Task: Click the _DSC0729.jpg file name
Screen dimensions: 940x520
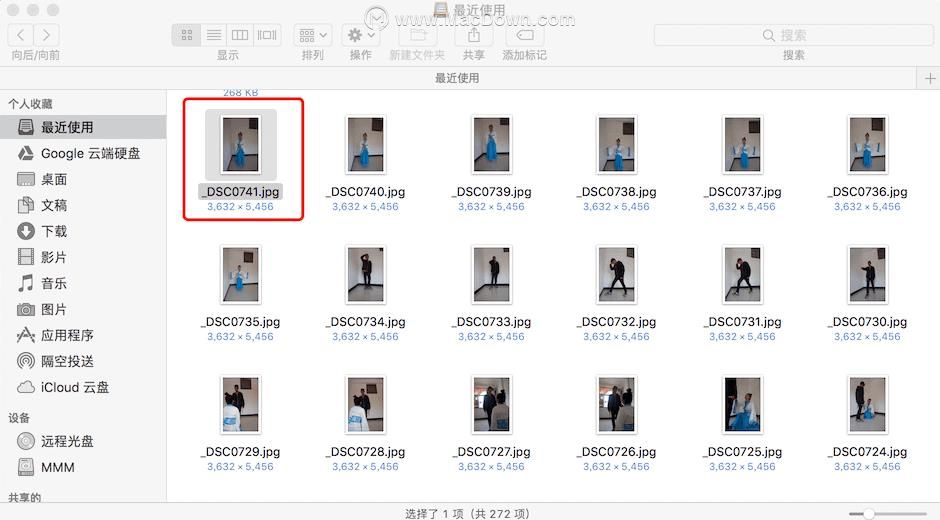Action: click(x=241, y=452)
